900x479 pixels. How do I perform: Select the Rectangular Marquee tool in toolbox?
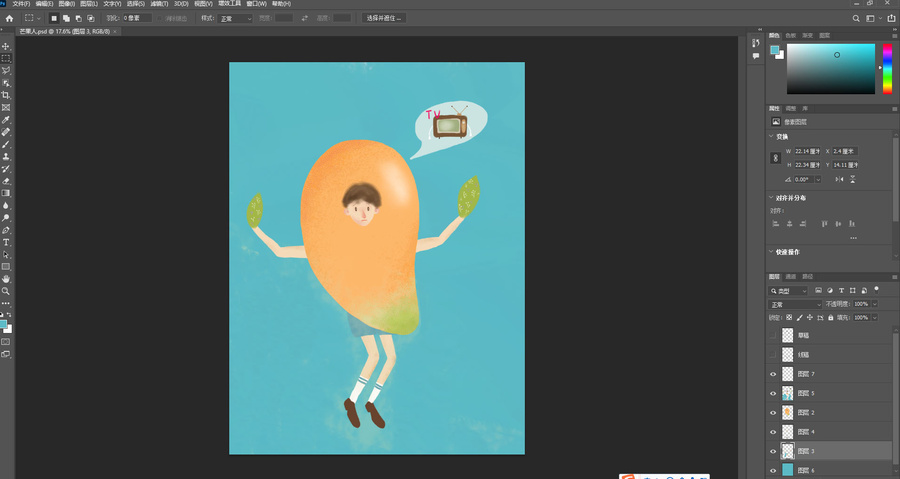click(6, 59)
